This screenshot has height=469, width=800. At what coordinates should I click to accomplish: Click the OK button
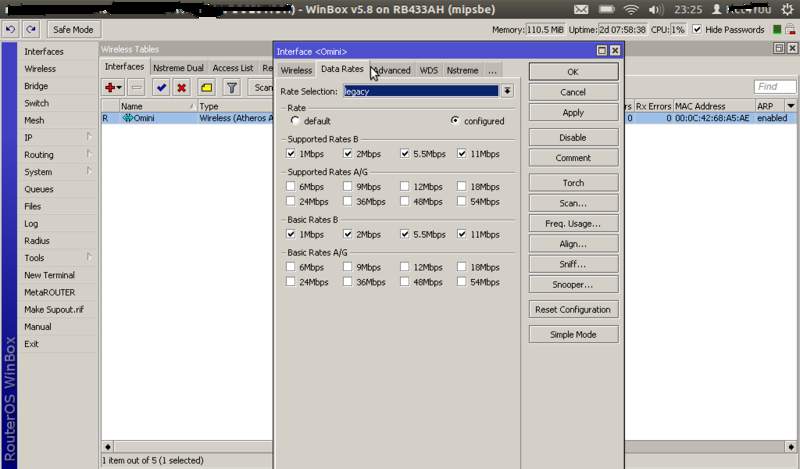573,72
